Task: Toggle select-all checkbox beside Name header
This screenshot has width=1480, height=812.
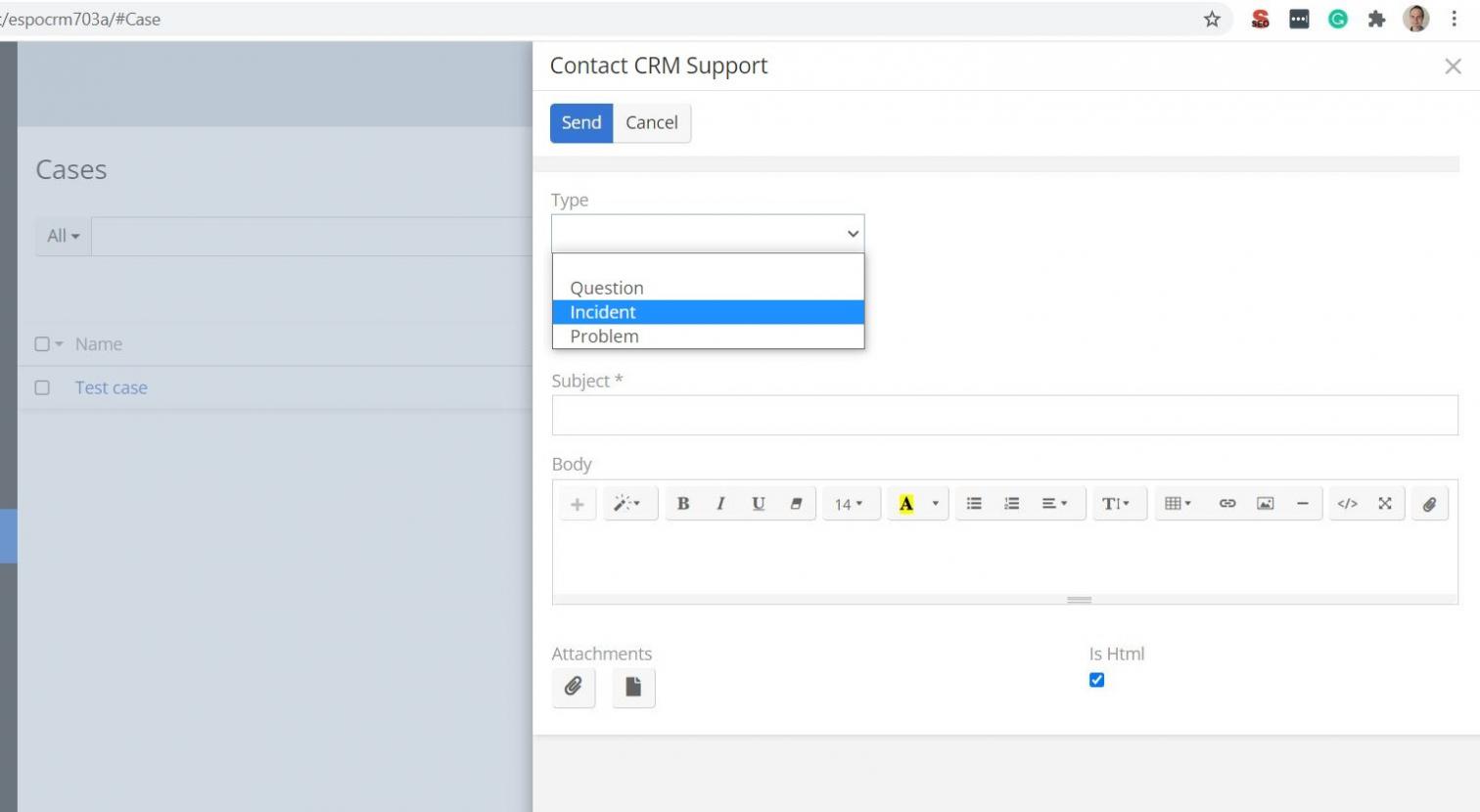Action: [42, 344]
